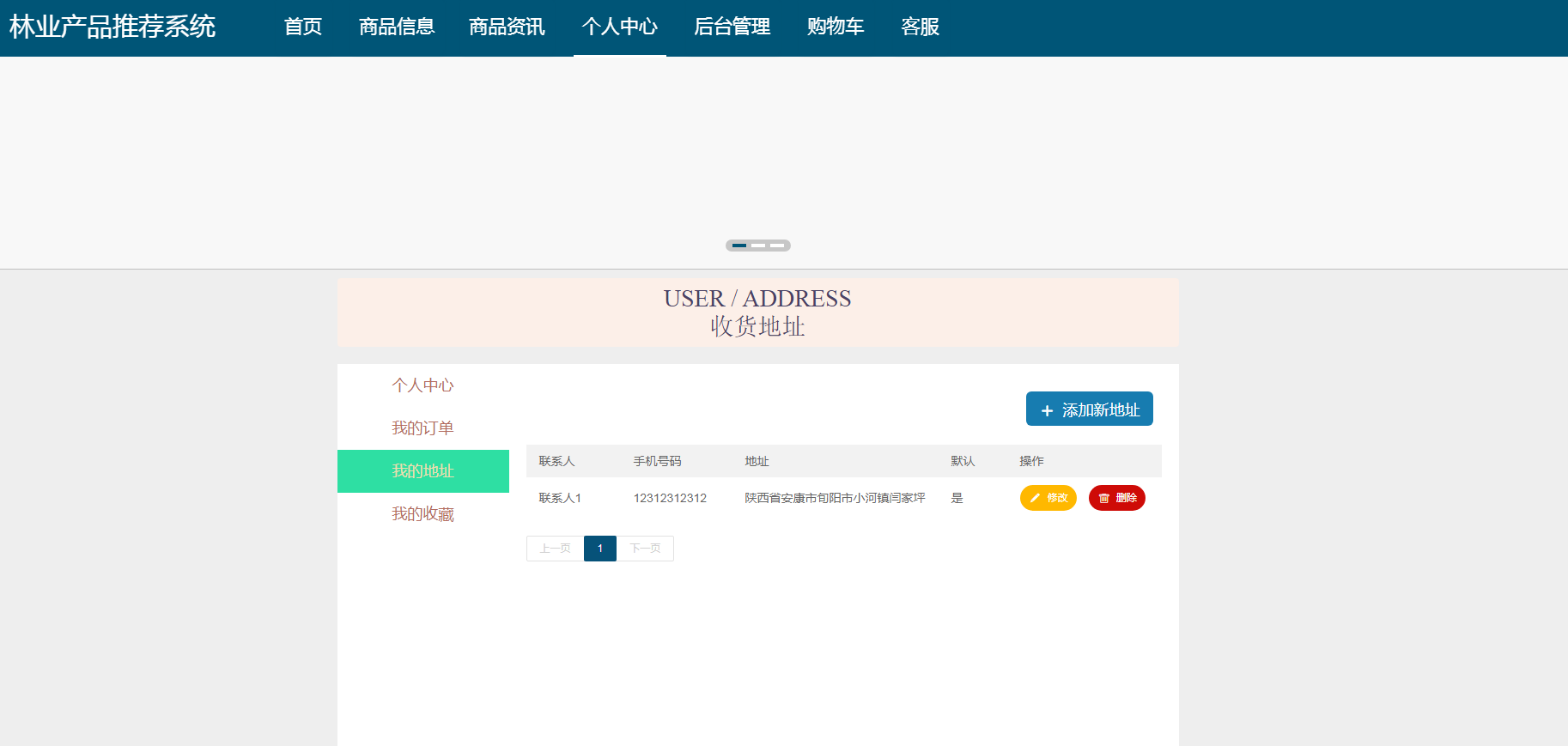This screenshot has width=1568, height=746.
Task: Click the 上一页 pagination button
Action: click(555, 549)
